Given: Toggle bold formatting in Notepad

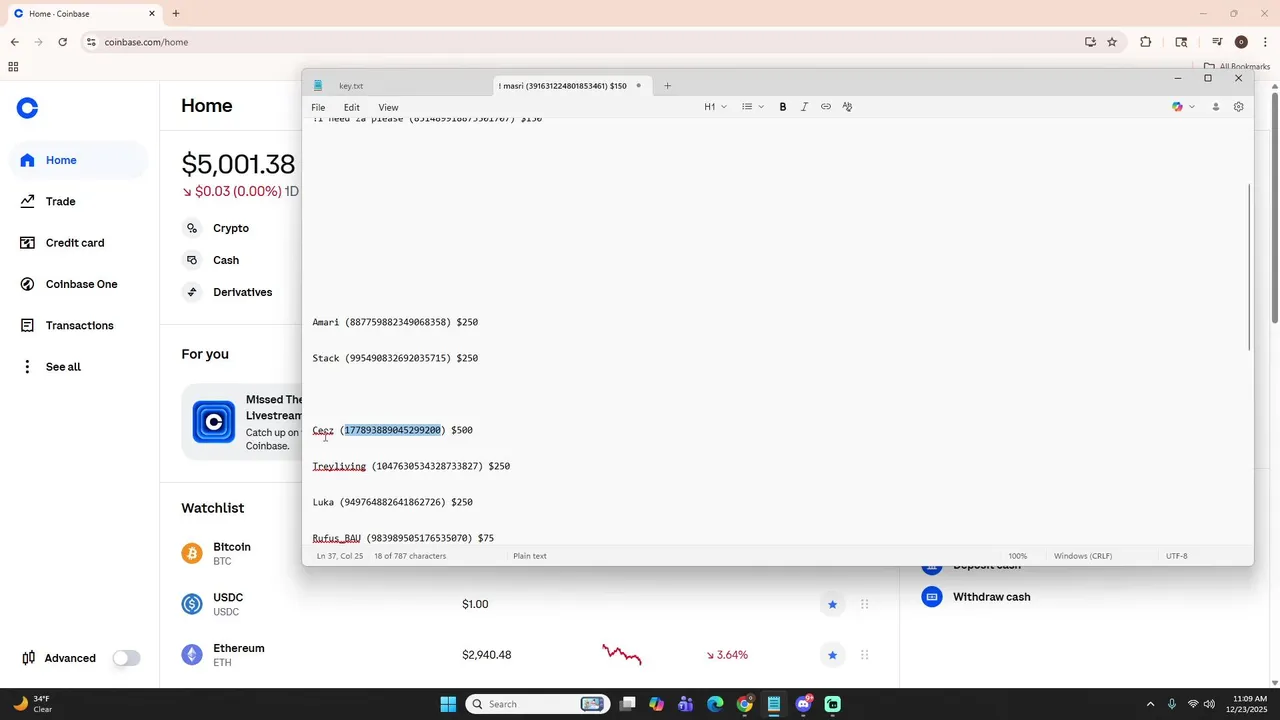Looking at the screenshot, I should click(x=783, y=107).
